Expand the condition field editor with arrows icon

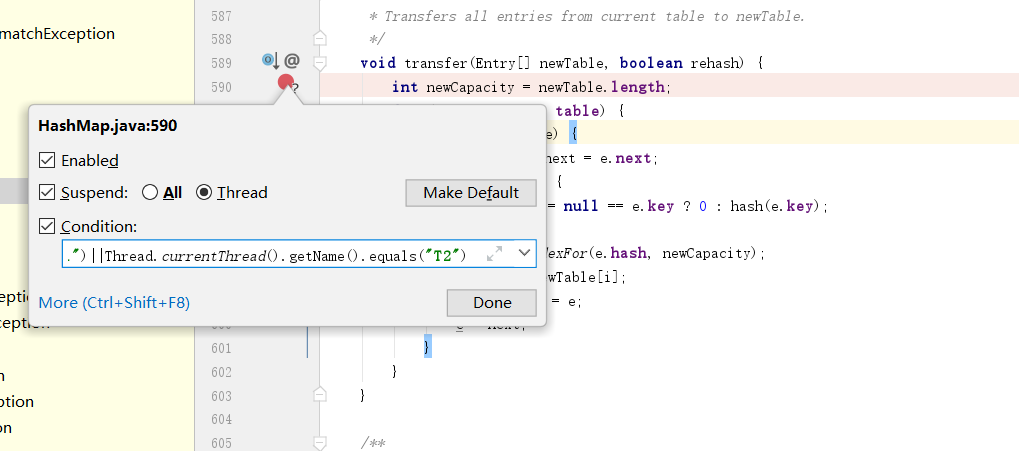494,254
